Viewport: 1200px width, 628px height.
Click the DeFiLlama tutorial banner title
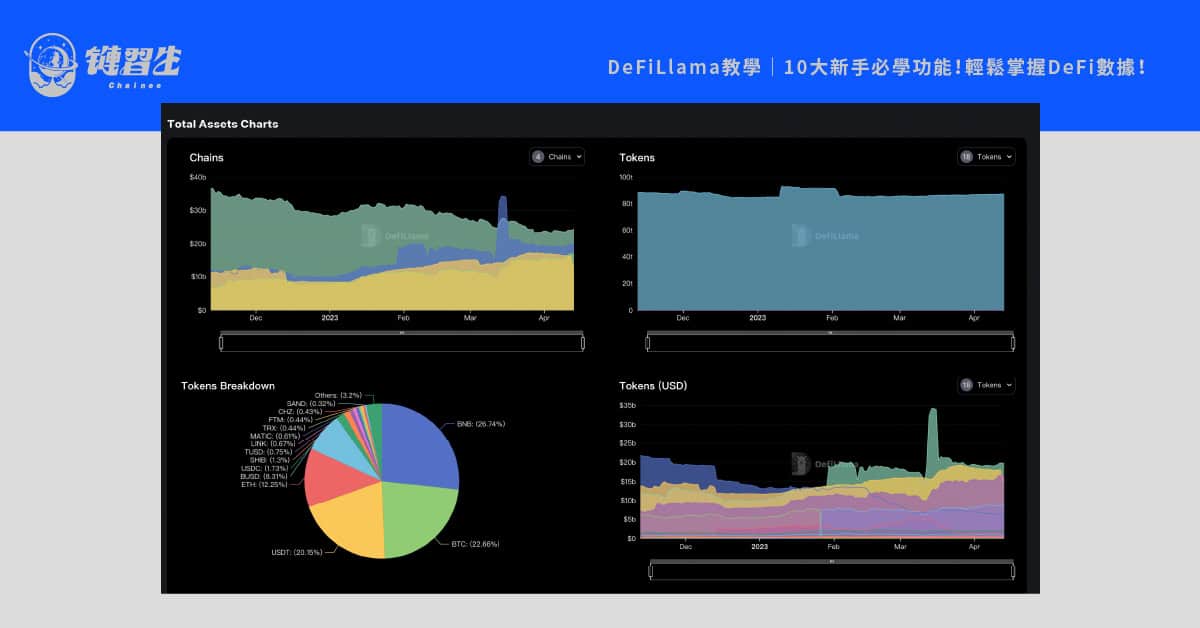877,67
